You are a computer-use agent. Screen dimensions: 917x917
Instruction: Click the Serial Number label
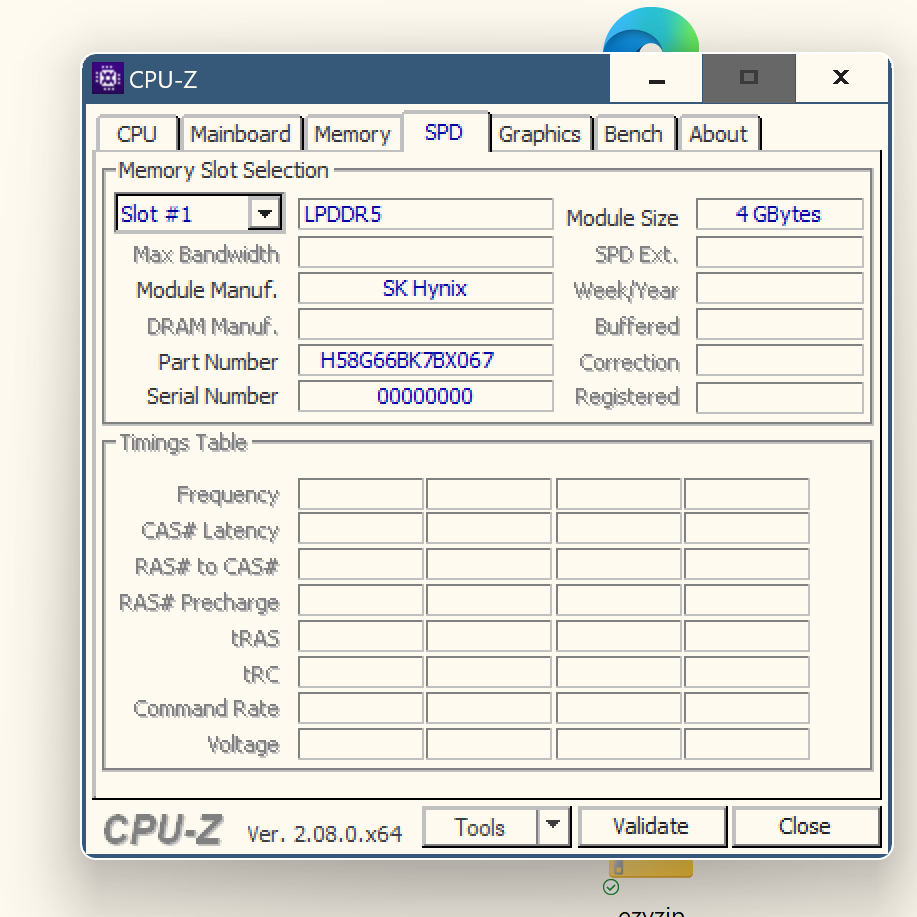(212, 396)
